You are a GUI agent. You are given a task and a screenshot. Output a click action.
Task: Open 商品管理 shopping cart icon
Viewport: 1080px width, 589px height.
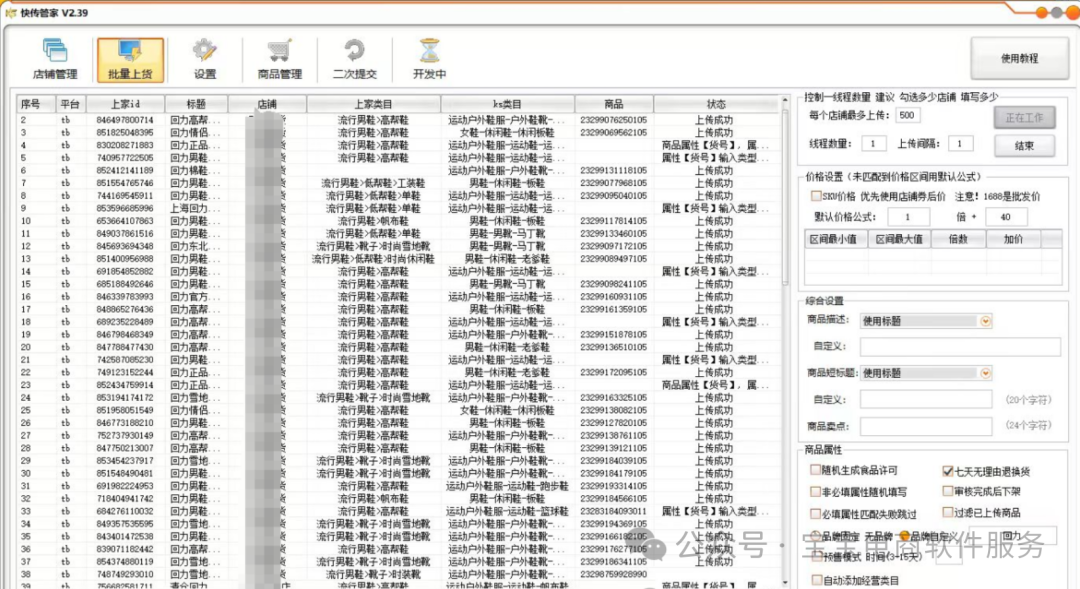click(x=280, y=59)
